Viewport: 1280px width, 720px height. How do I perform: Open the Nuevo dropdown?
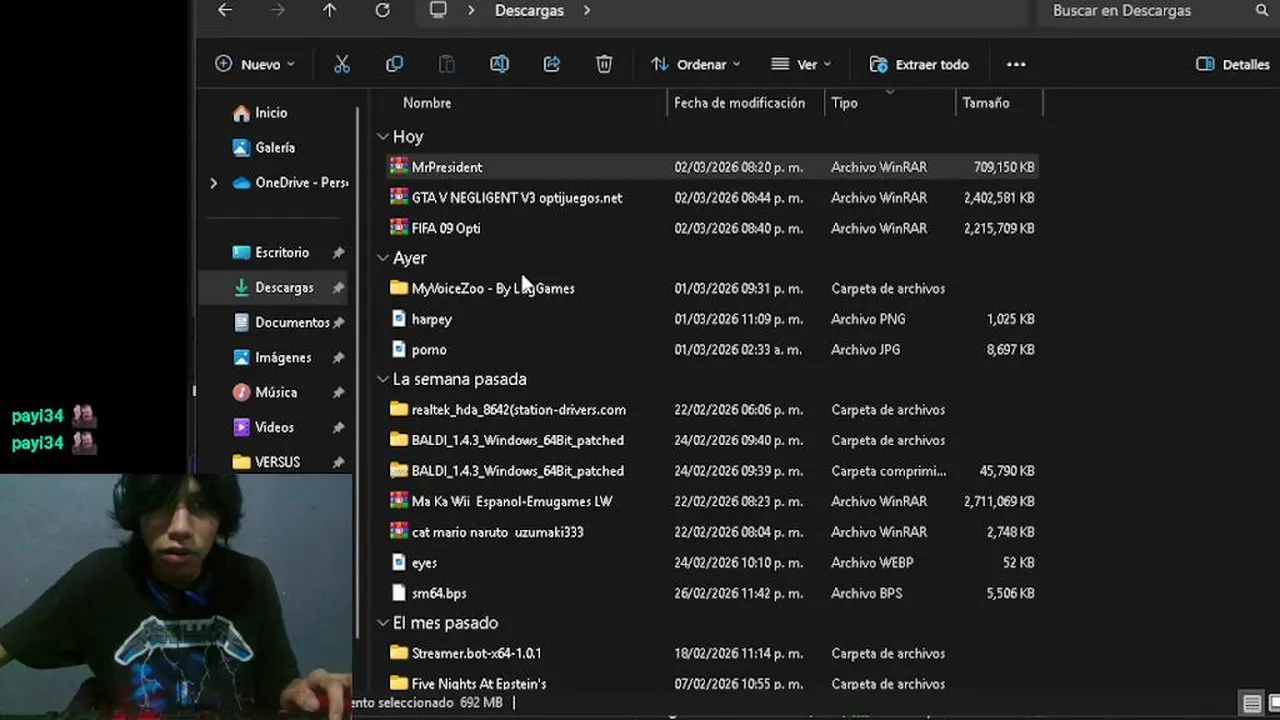[255, 64]
